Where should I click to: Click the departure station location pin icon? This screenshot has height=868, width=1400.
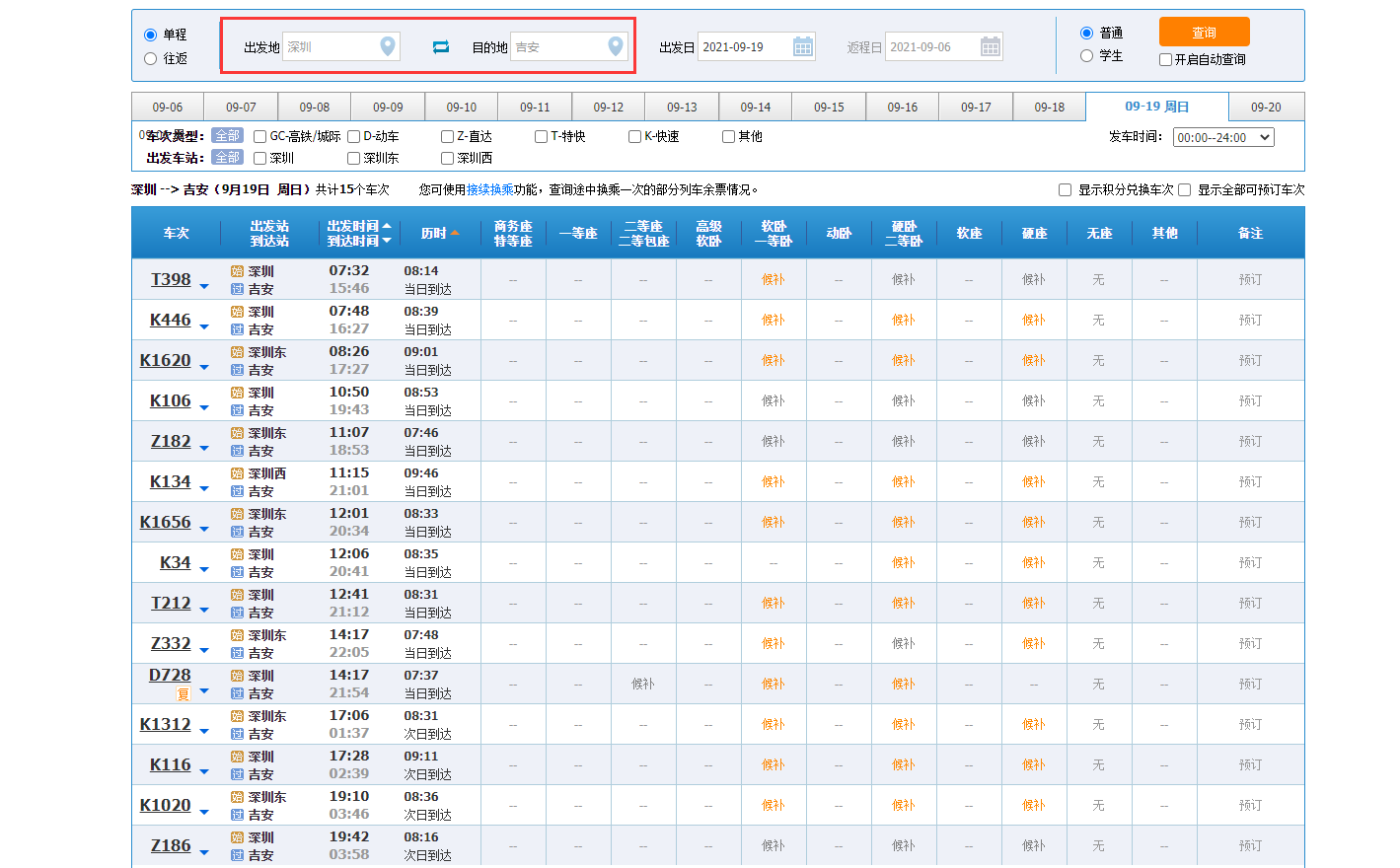388,46
